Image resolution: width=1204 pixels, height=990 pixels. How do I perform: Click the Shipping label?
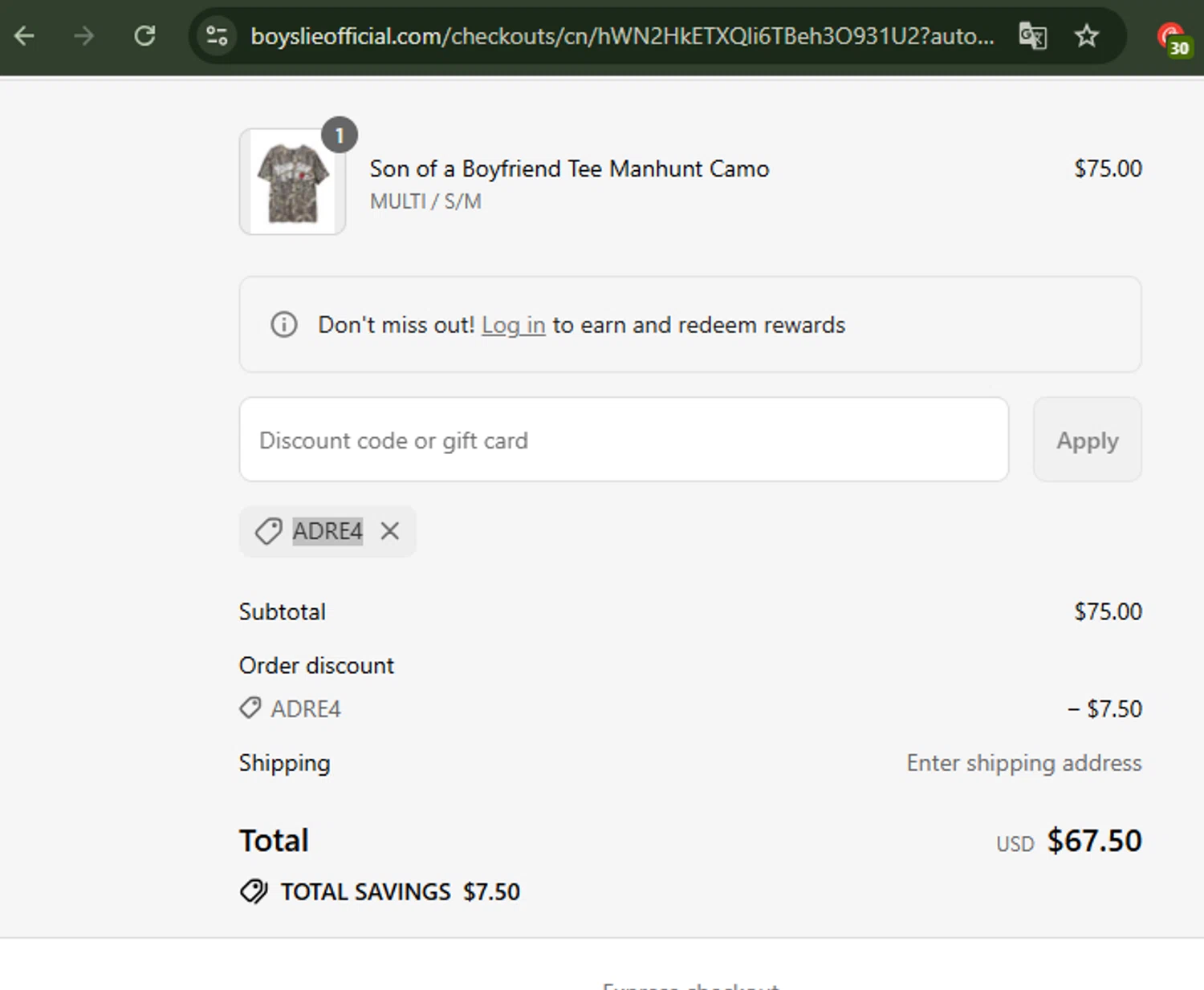tap(284, 764)
